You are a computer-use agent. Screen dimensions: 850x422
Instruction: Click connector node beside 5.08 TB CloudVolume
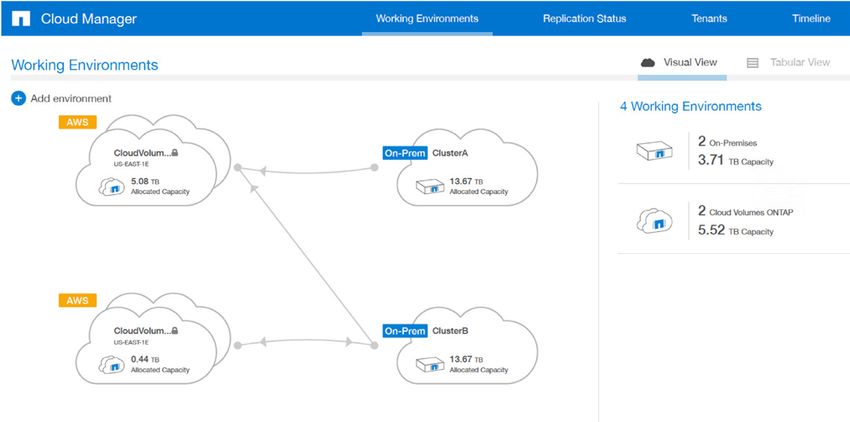[x=237, y=168]
